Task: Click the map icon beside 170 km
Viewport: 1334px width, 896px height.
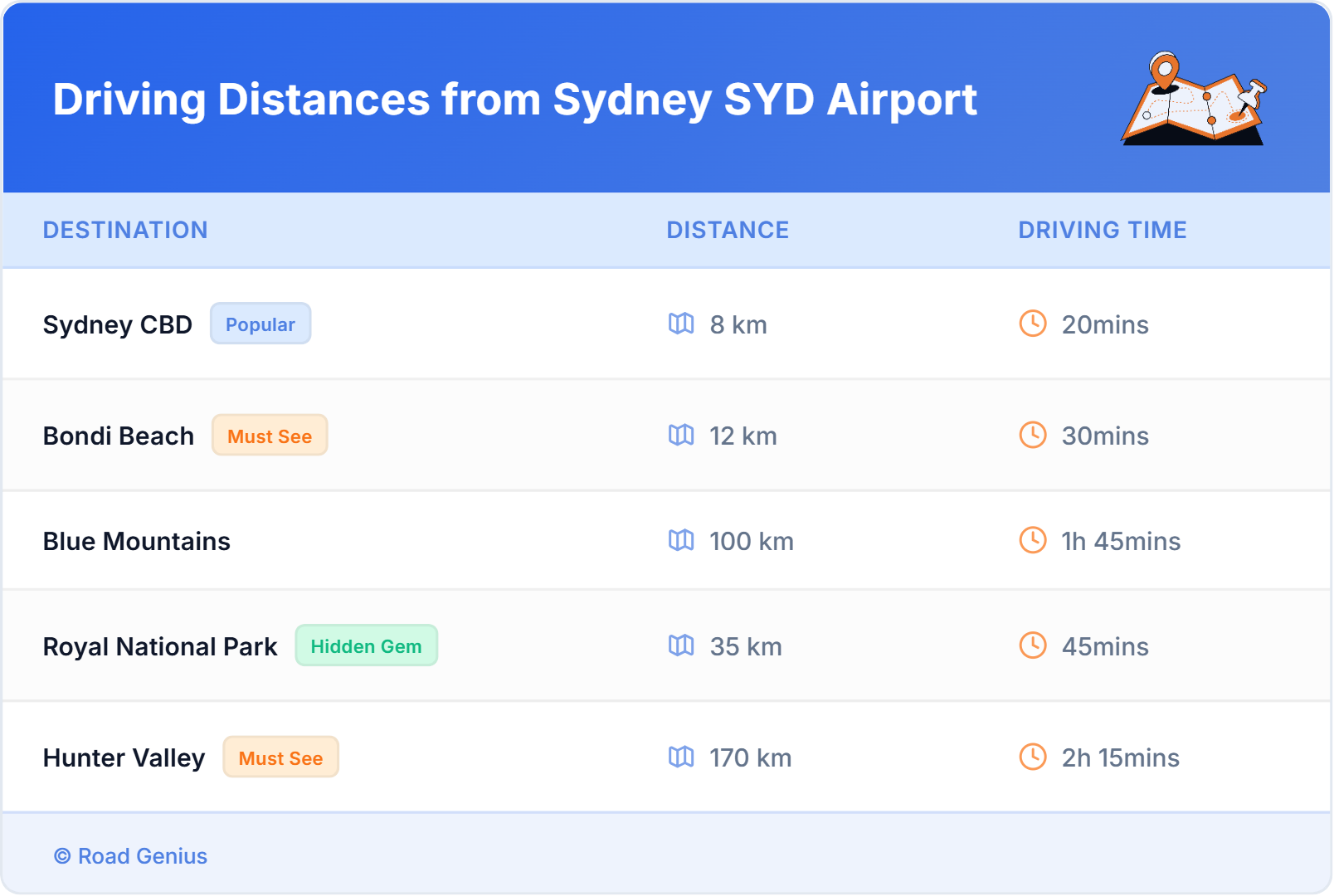Action: point(681,757)
